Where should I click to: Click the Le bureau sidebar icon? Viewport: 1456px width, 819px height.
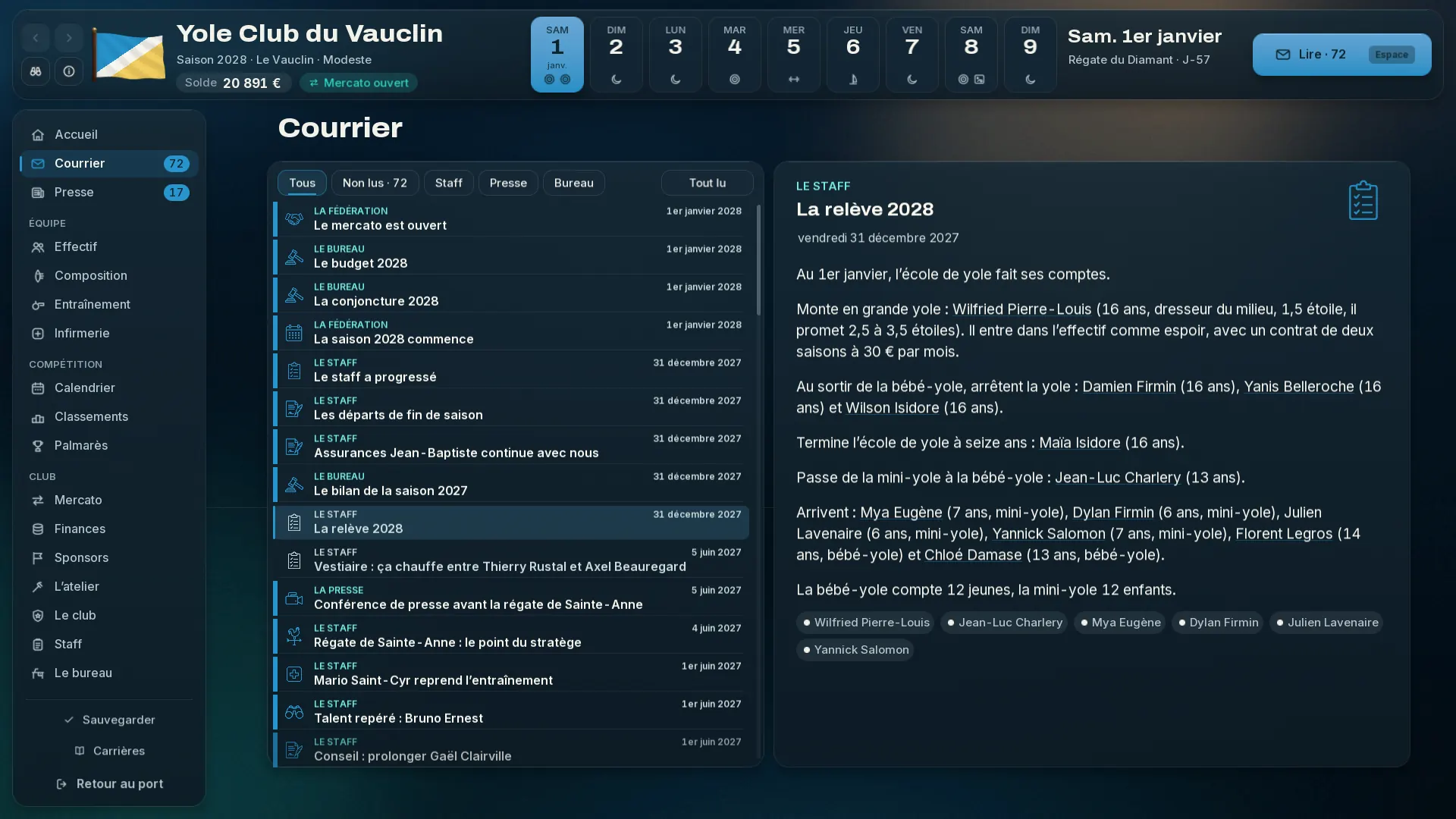(38, 673)
